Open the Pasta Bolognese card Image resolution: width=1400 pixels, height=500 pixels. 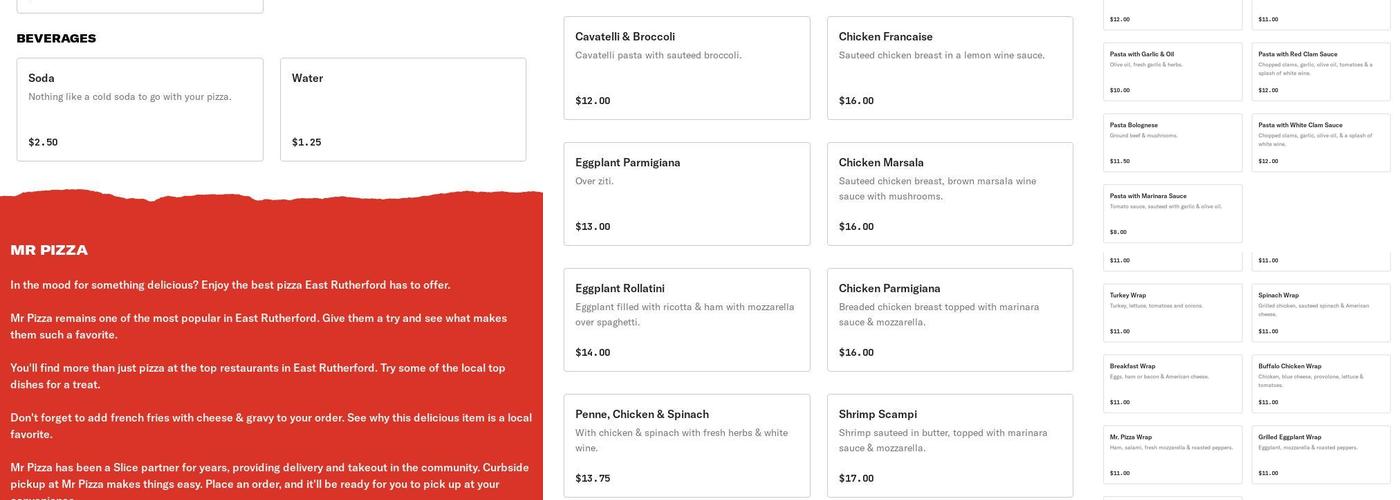(1172, 143)
